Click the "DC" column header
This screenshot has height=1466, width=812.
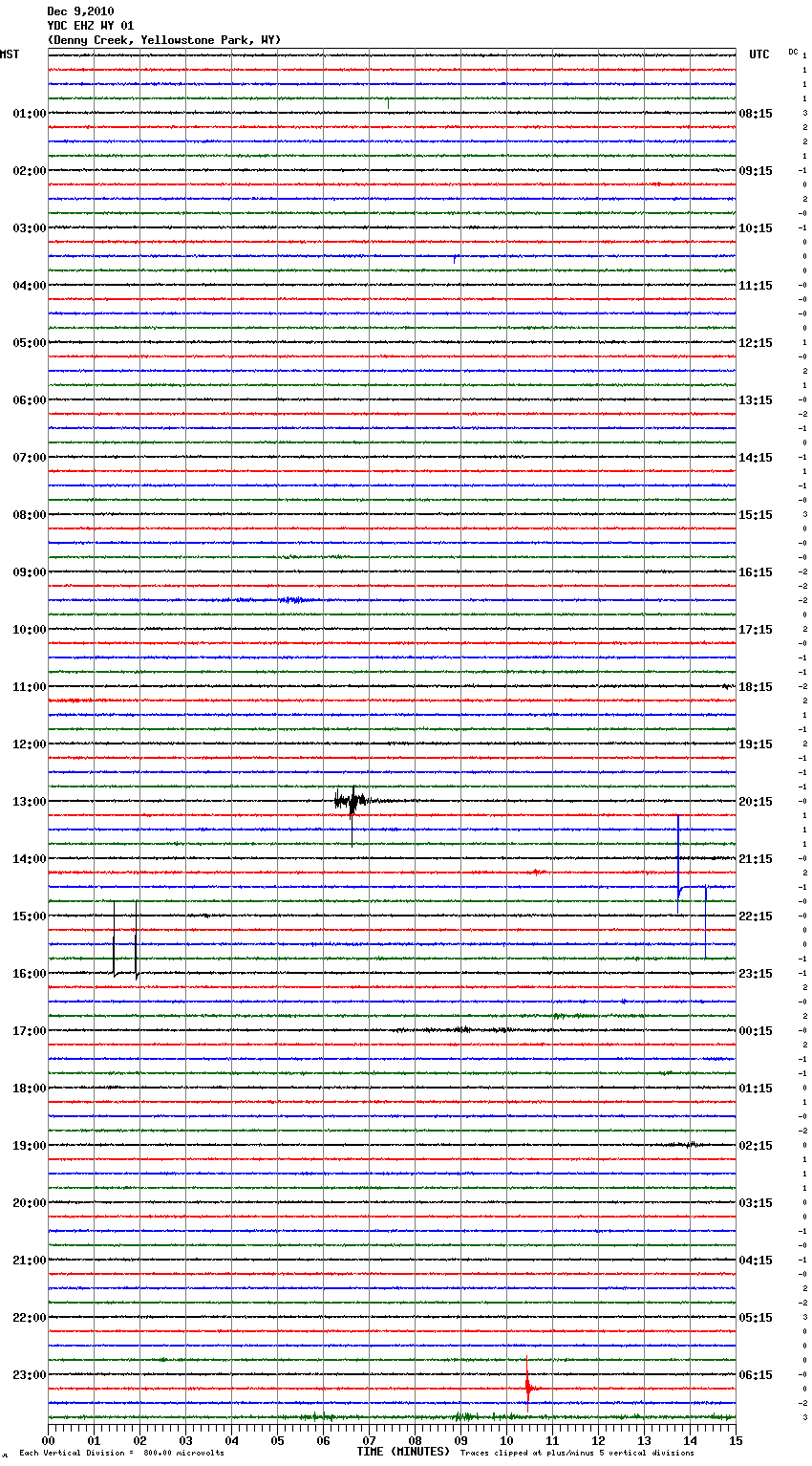pos(793,52)
